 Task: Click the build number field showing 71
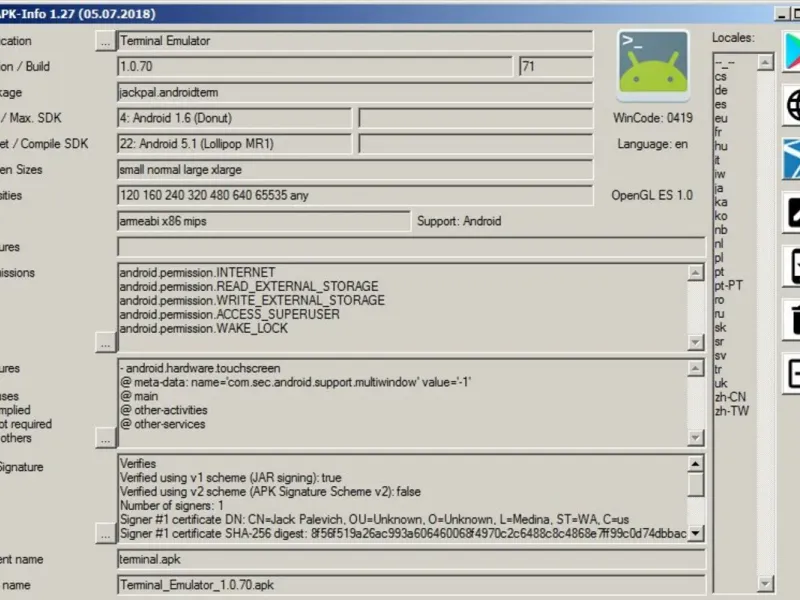point(556,66)
